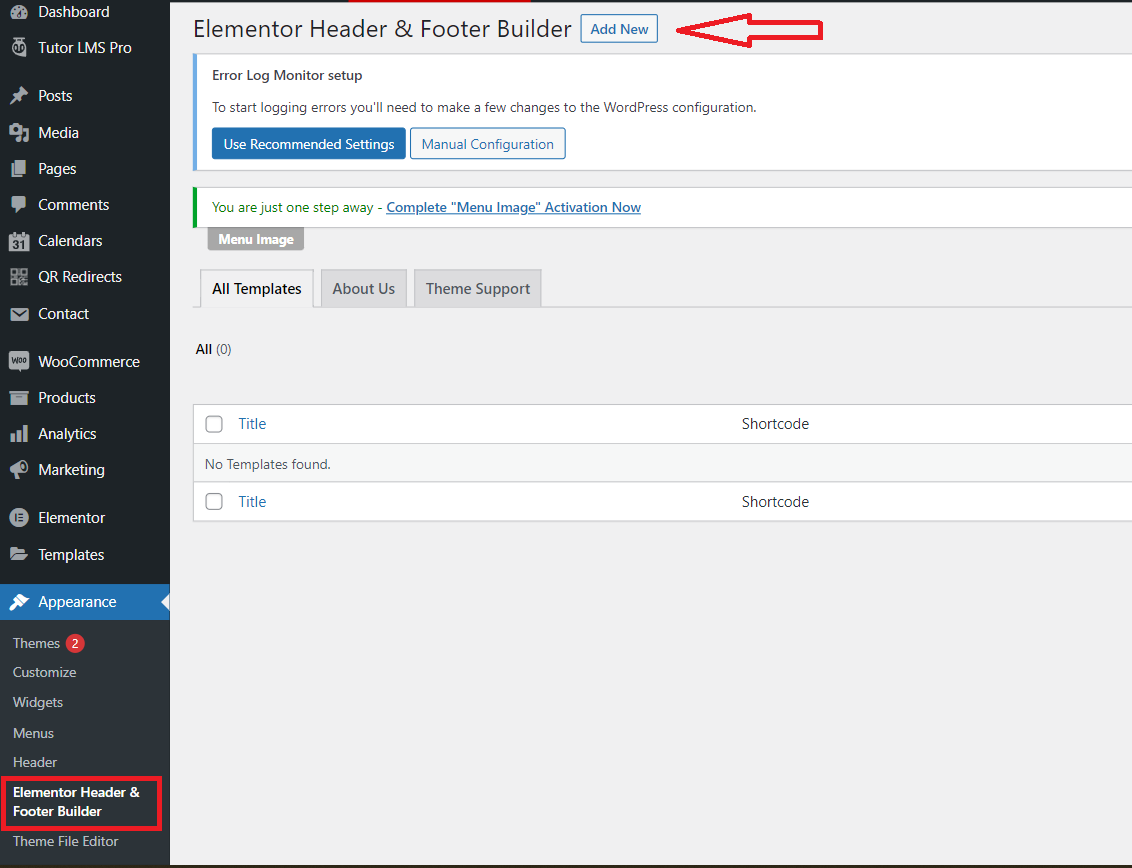Open WooCommerce menu item
The height and width of the screenshot is (868, 1132).
89,361
